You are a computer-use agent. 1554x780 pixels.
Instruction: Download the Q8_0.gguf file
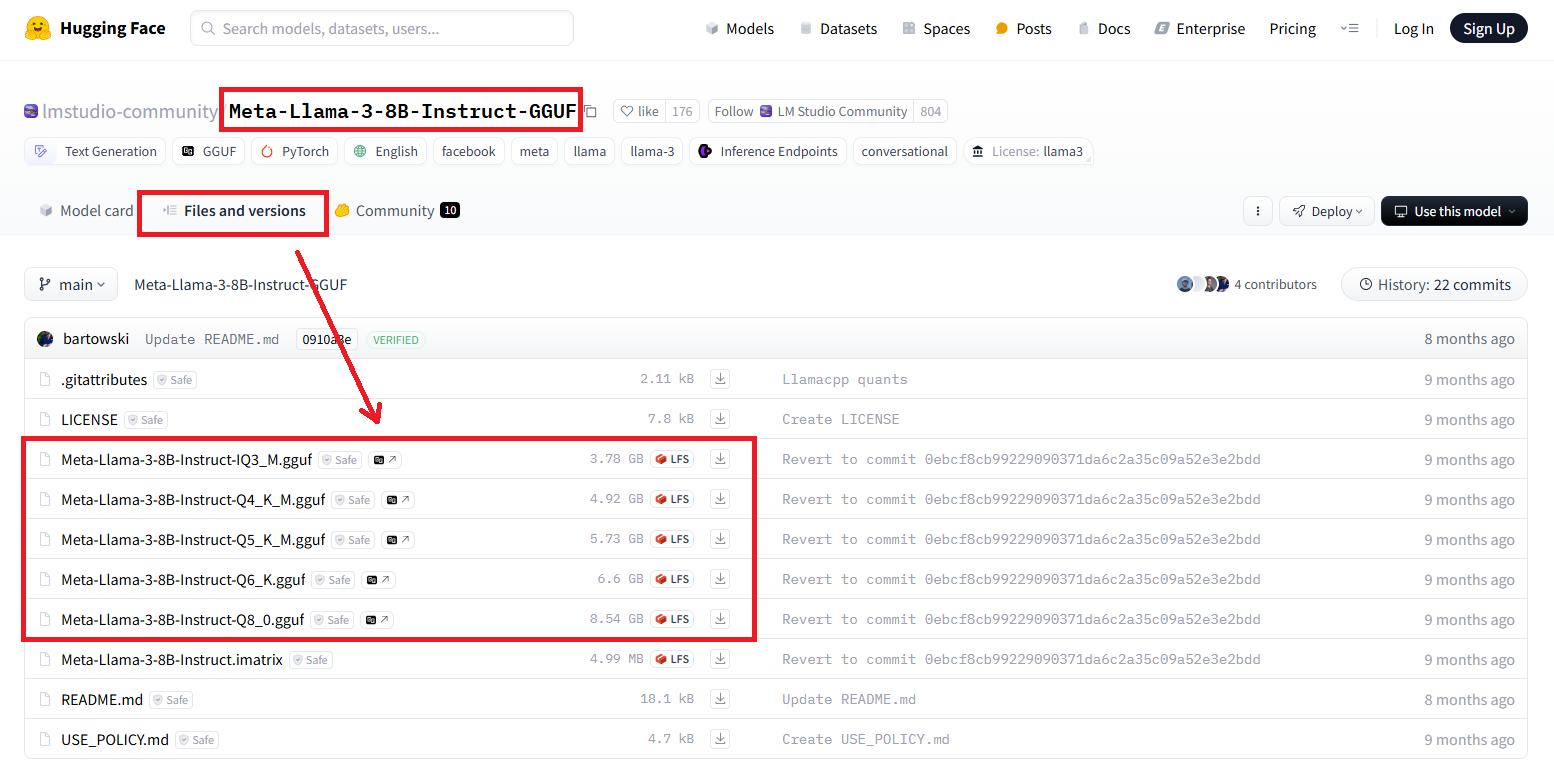[x=720, y=619]
